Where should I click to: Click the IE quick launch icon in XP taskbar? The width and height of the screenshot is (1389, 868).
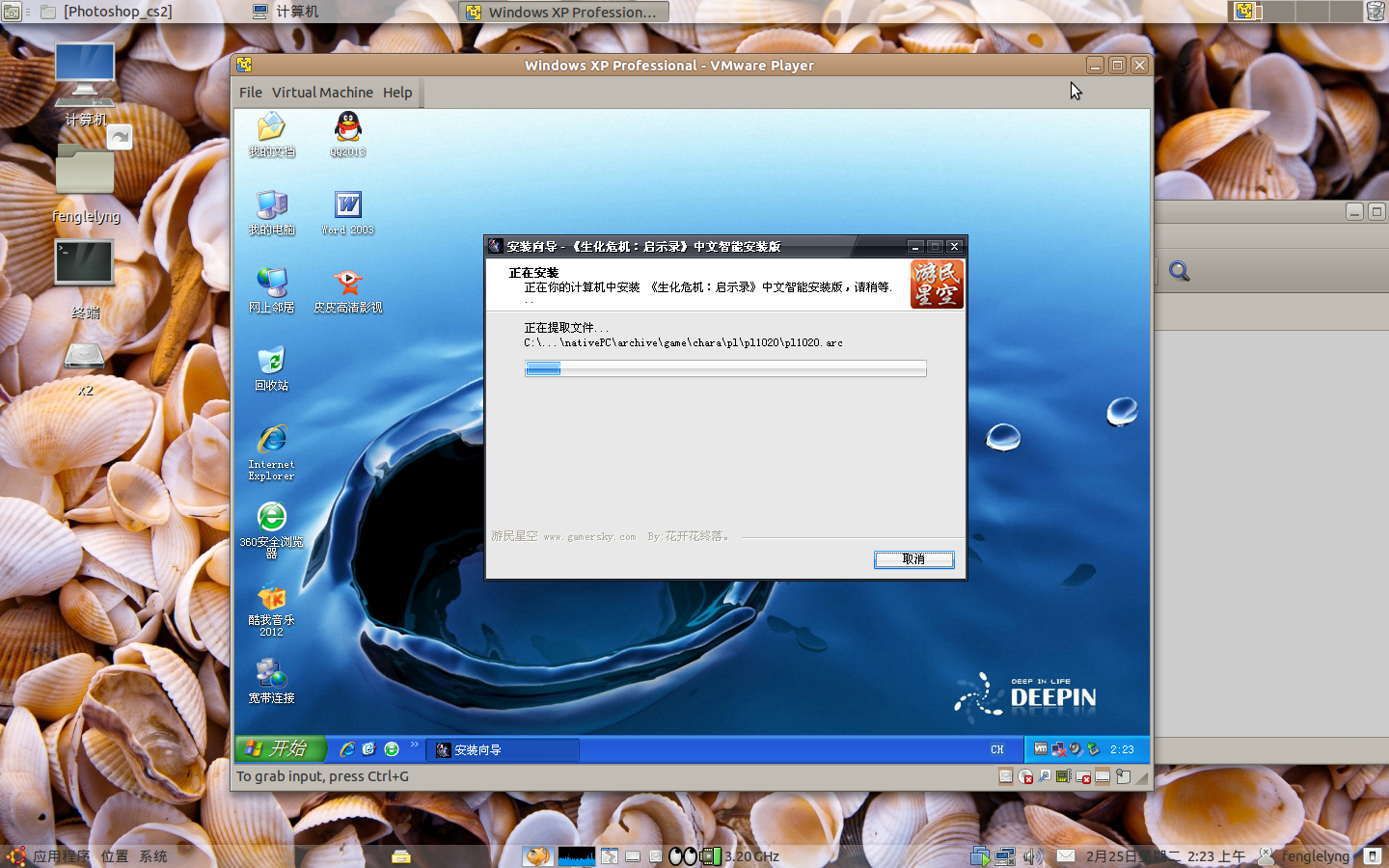coord(347,749)
